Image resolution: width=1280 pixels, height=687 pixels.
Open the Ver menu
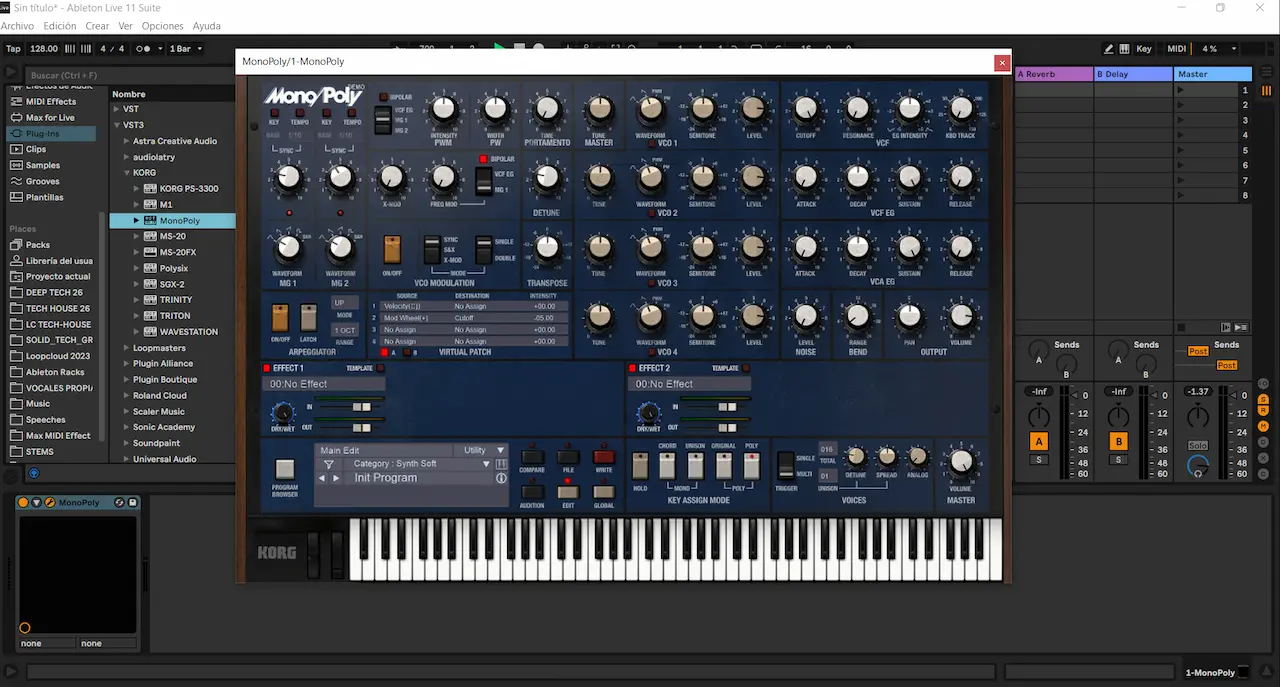pyautogui.click(x=125, y=26)
